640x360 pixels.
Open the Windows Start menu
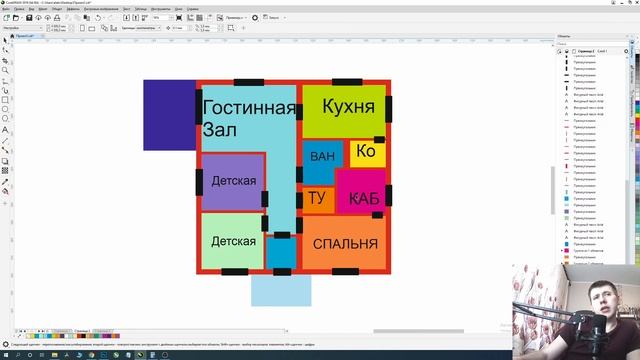click(6, 355)
